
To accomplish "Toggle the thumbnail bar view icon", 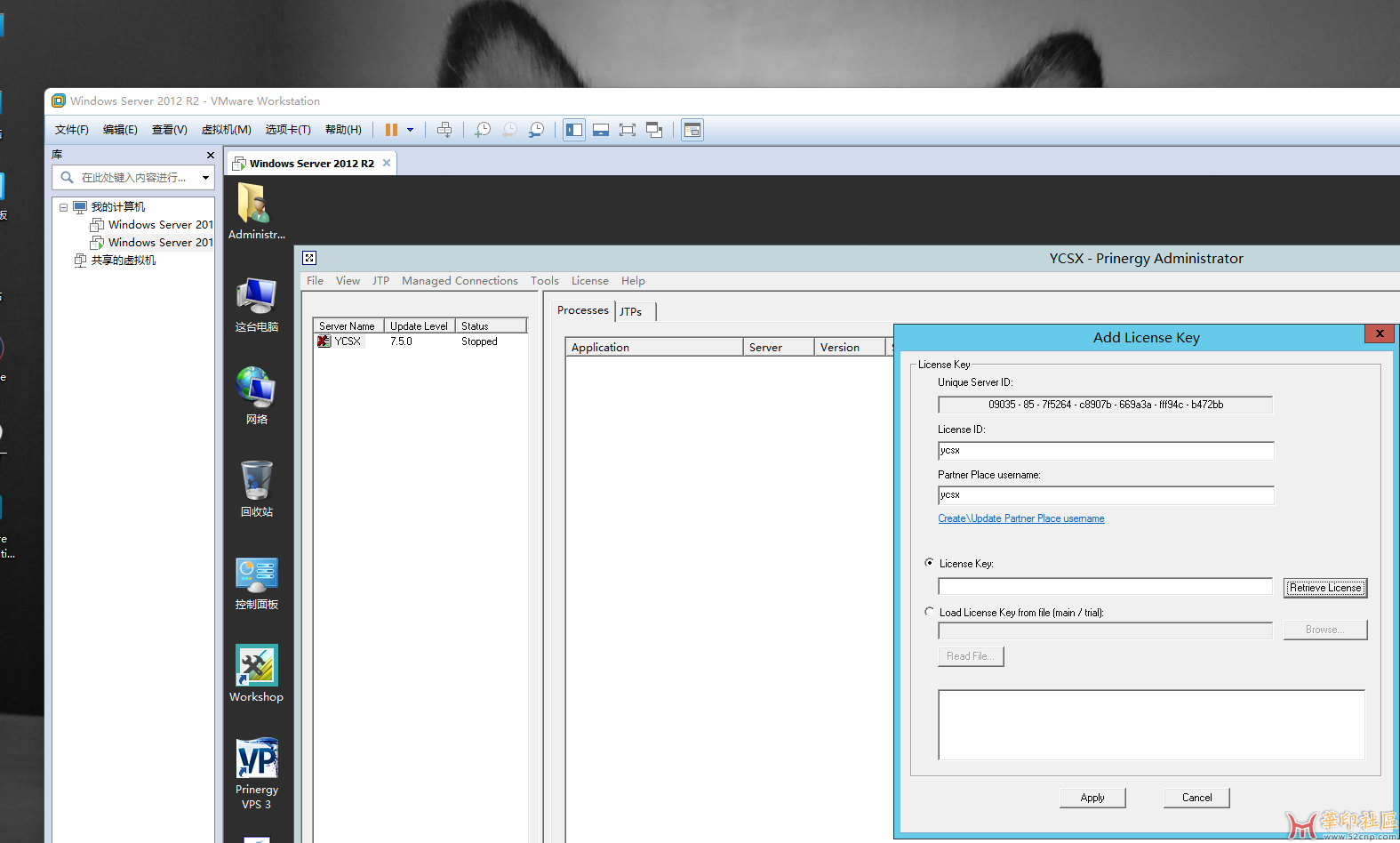I will (601, 130).
